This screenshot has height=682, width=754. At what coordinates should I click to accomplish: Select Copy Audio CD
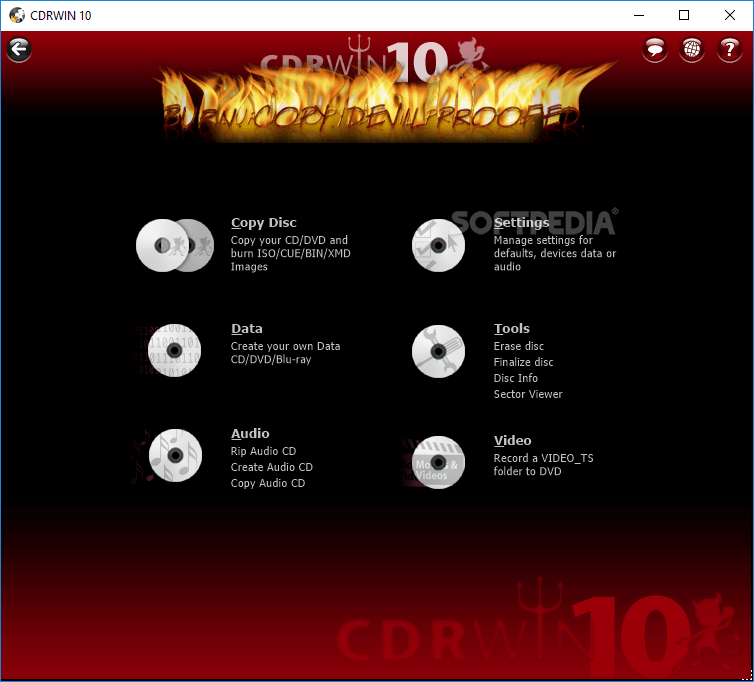tap(268, 483)
